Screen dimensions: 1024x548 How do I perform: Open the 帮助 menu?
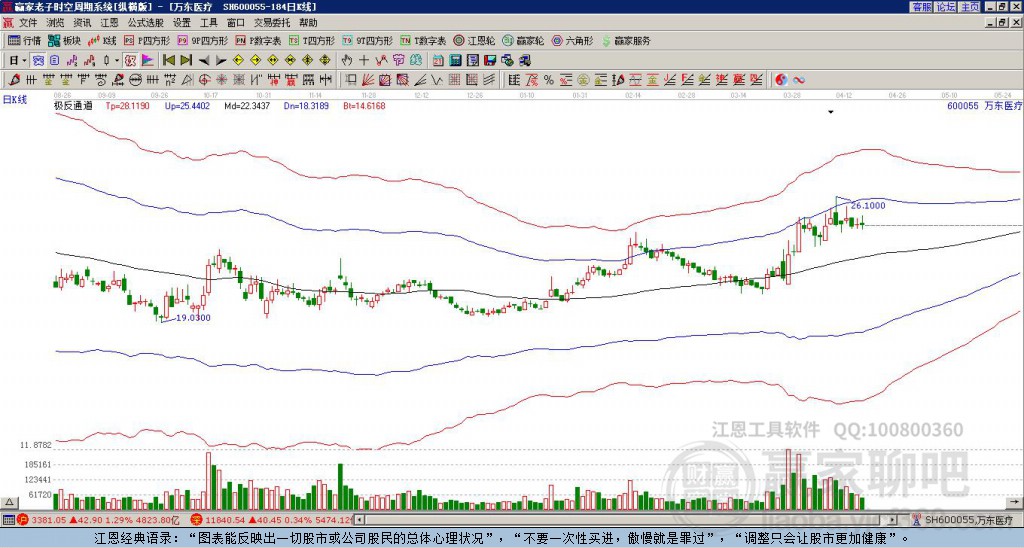[308, 23]
